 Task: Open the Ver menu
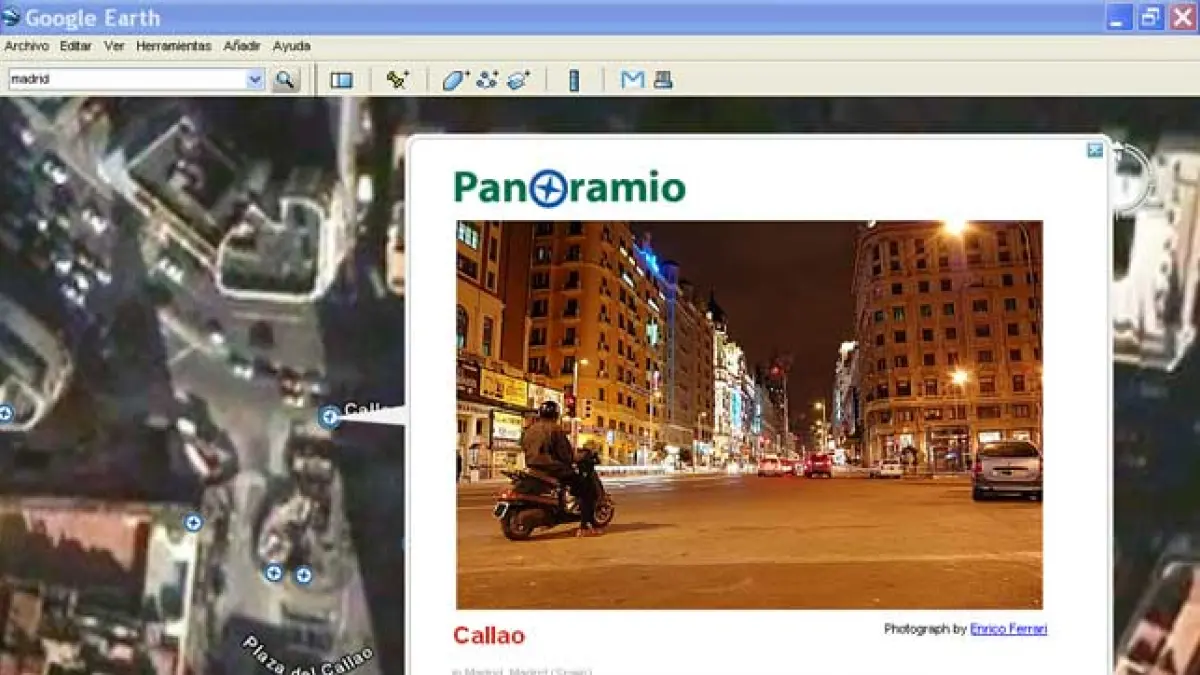[x=114, y=46]
